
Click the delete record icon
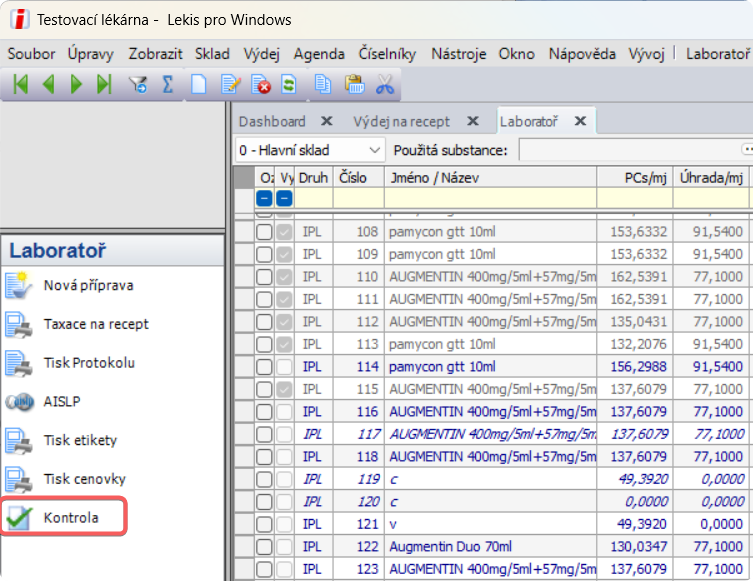[x=260, y=85]
